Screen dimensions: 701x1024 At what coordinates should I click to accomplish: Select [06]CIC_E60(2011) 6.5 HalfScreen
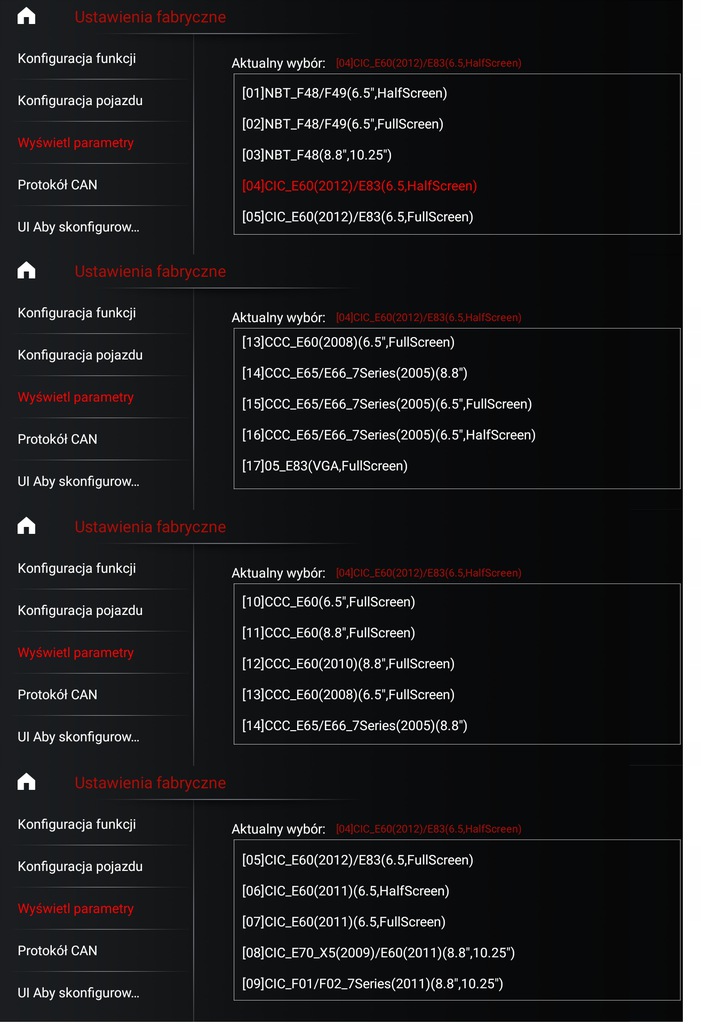[345, 891]
